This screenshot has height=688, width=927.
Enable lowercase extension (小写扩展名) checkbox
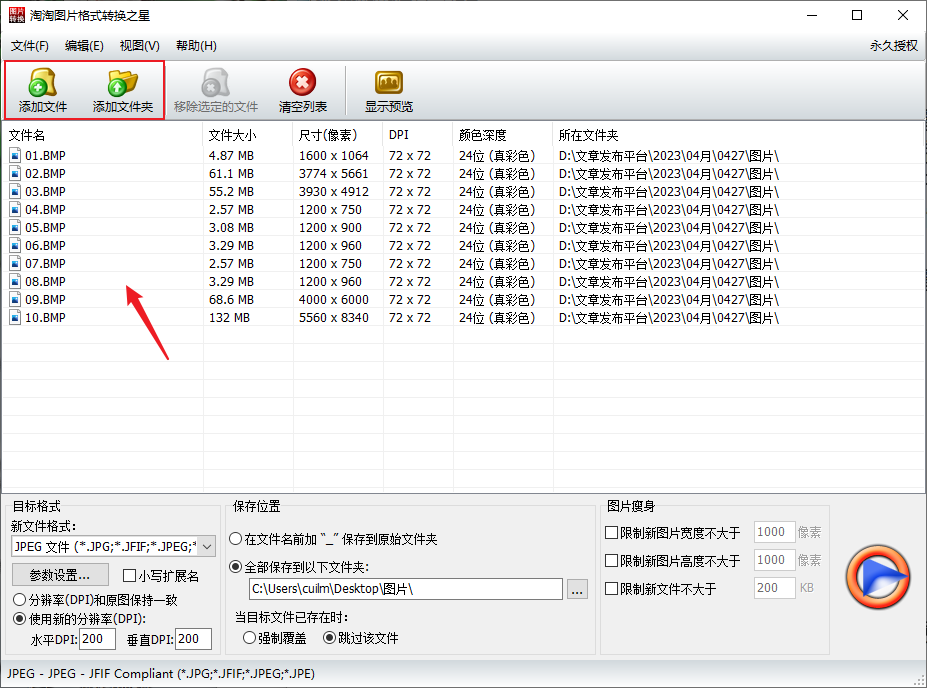click(129, 576)
